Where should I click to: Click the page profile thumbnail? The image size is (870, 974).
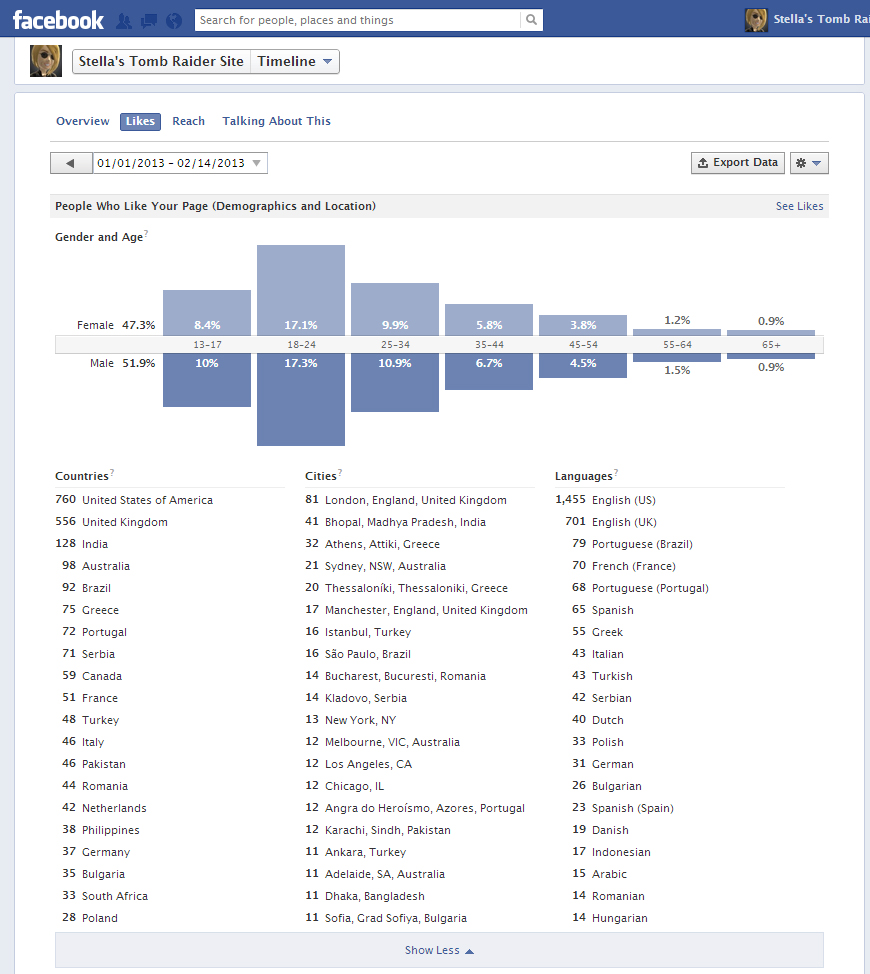click(x=46, y=61)
